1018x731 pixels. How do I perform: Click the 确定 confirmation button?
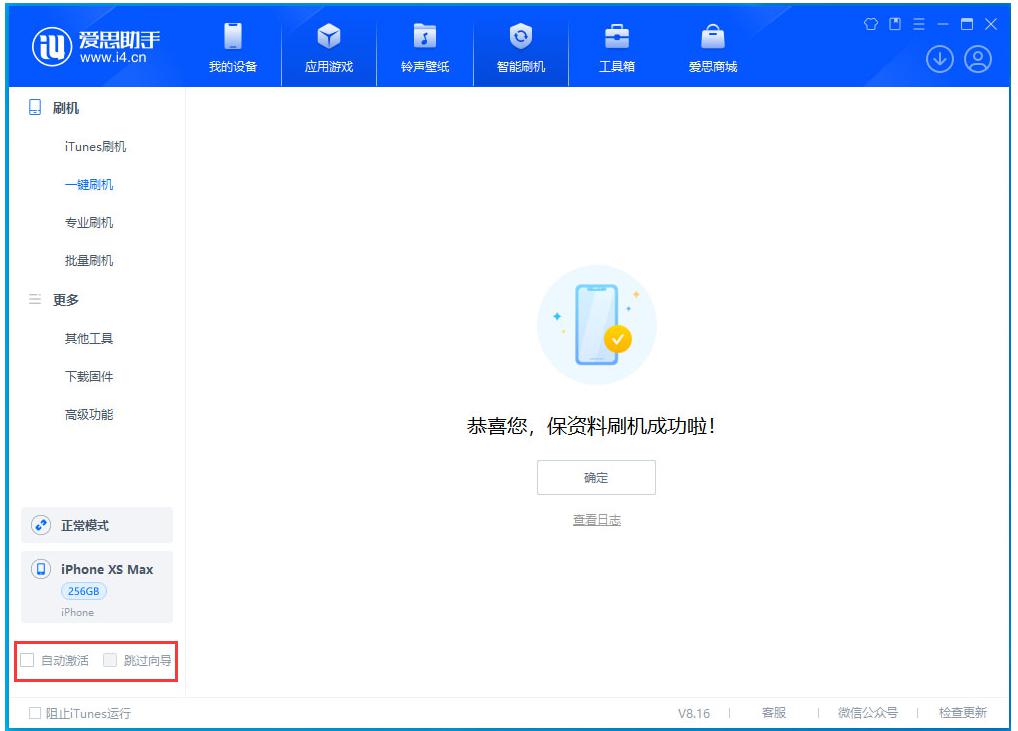(596, 477)
